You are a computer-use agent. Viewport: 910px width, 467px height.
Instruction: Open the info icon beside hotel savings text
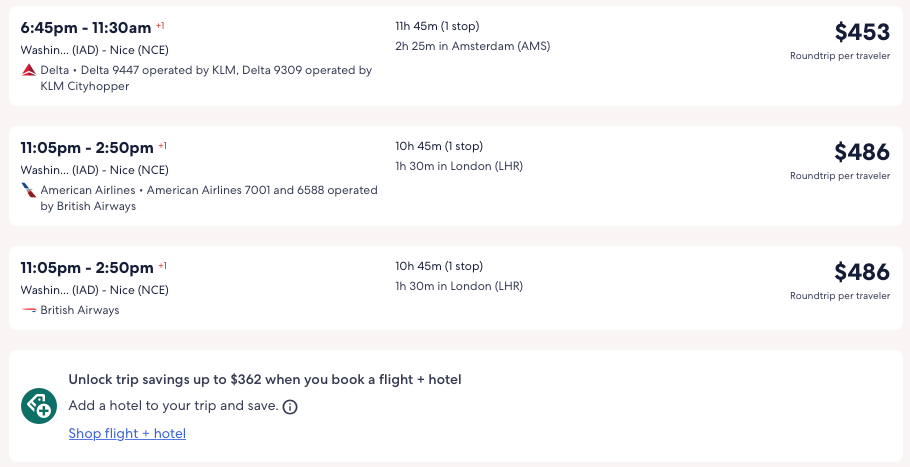point(290,407)
